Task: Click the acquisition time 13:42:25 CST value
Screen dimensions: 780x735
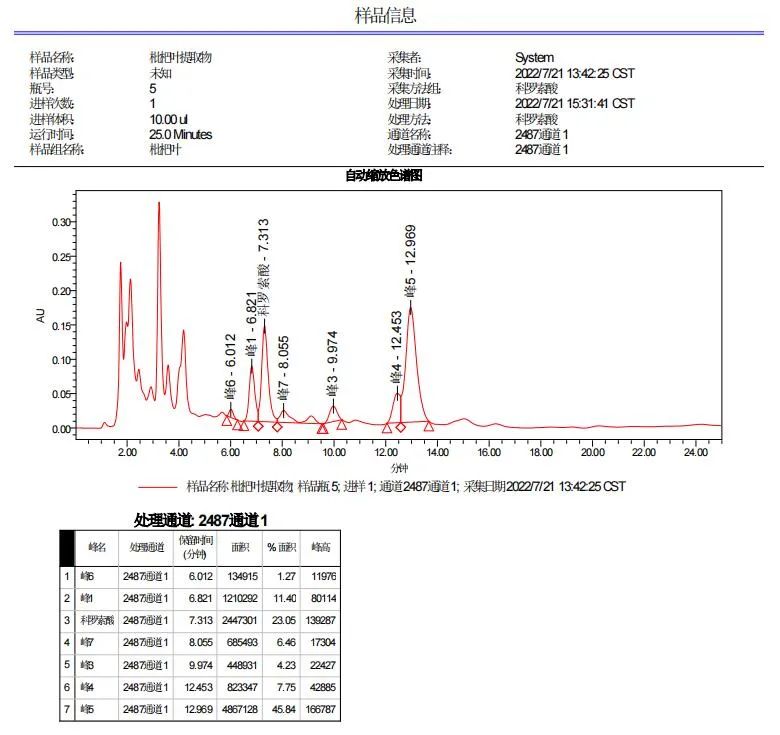Action: [574, 73]
